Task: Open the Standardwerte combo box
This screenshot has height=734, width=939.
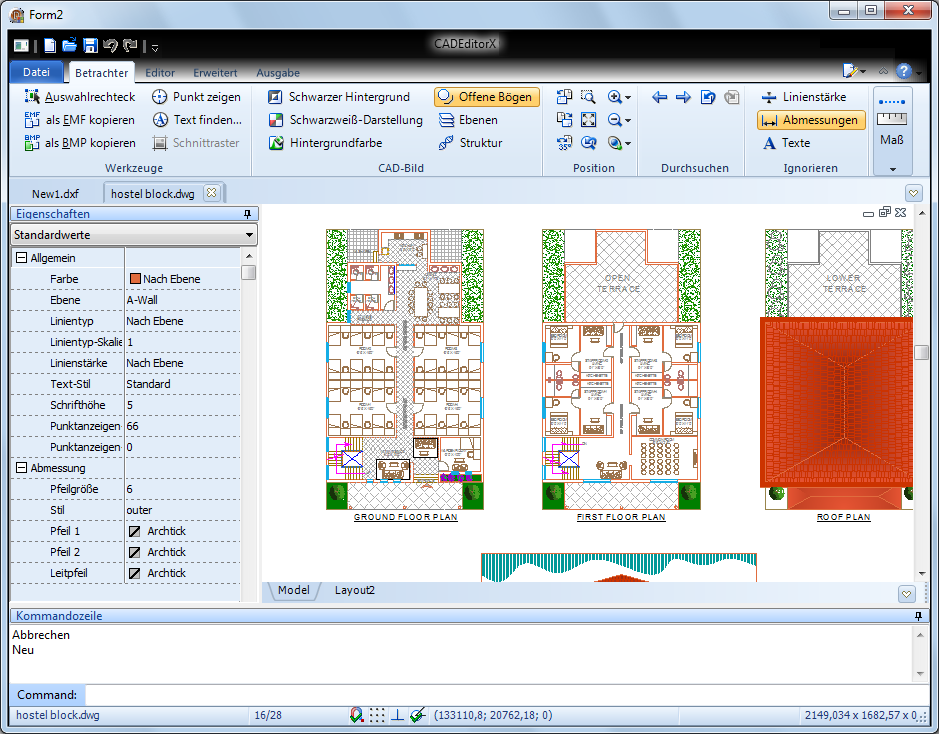Action: (133, 235)
